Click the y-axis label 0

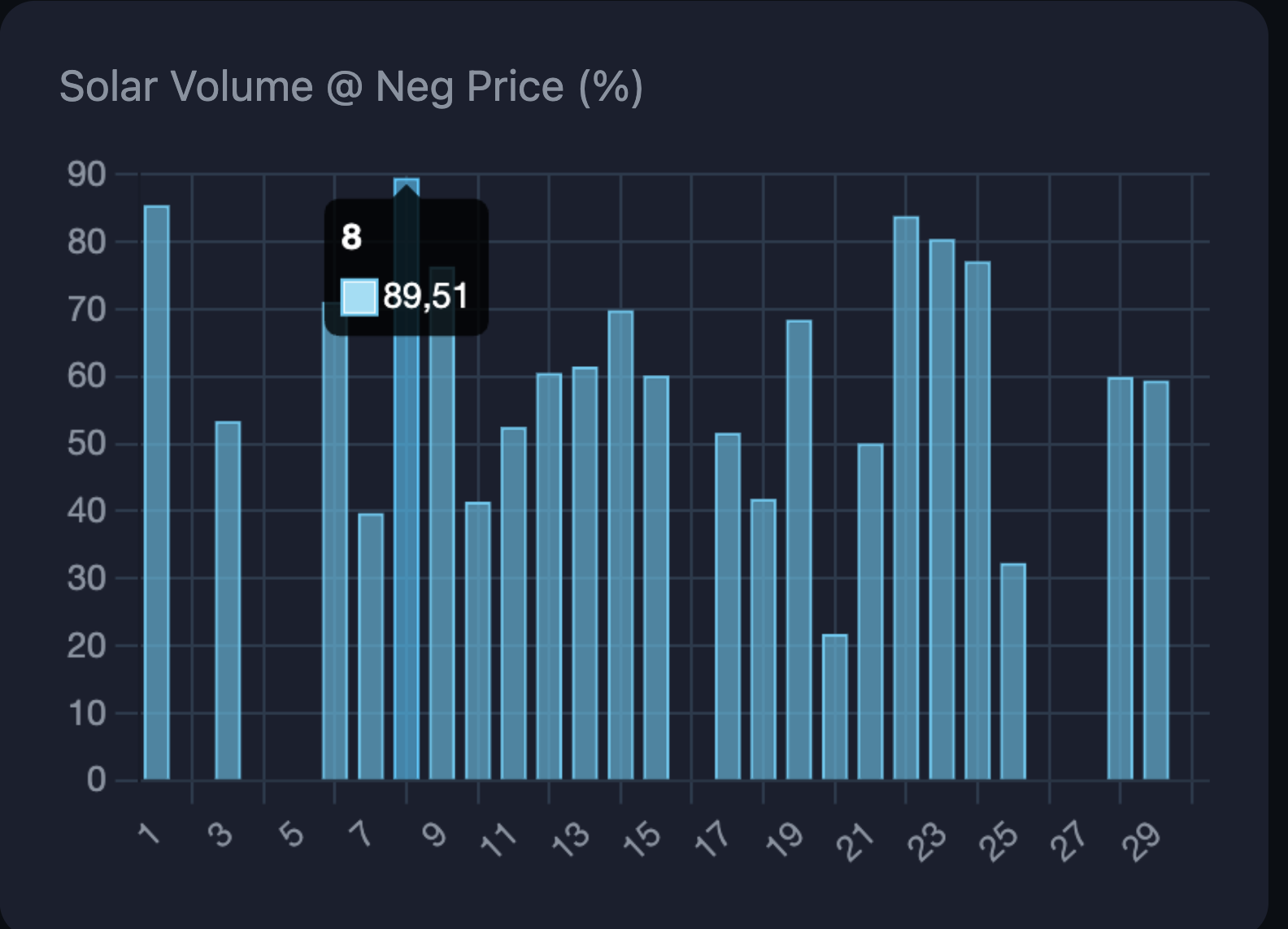point(96,780)
